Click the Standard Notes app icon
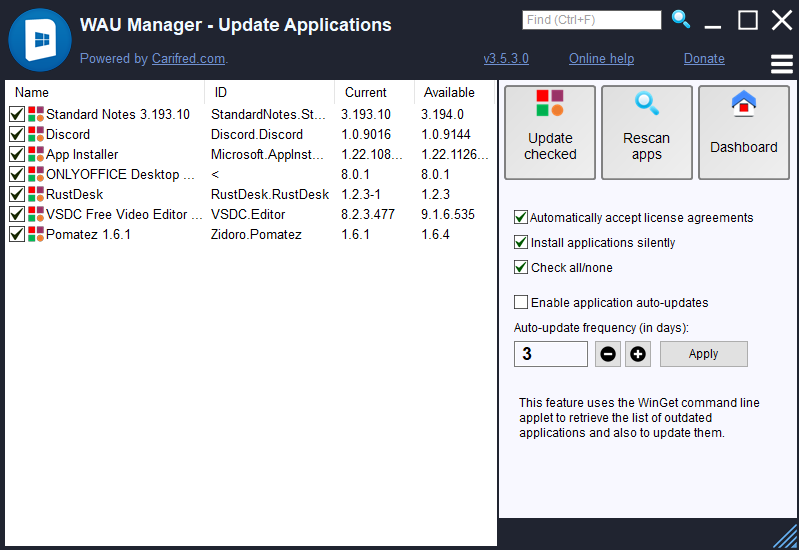 point(36,114)
